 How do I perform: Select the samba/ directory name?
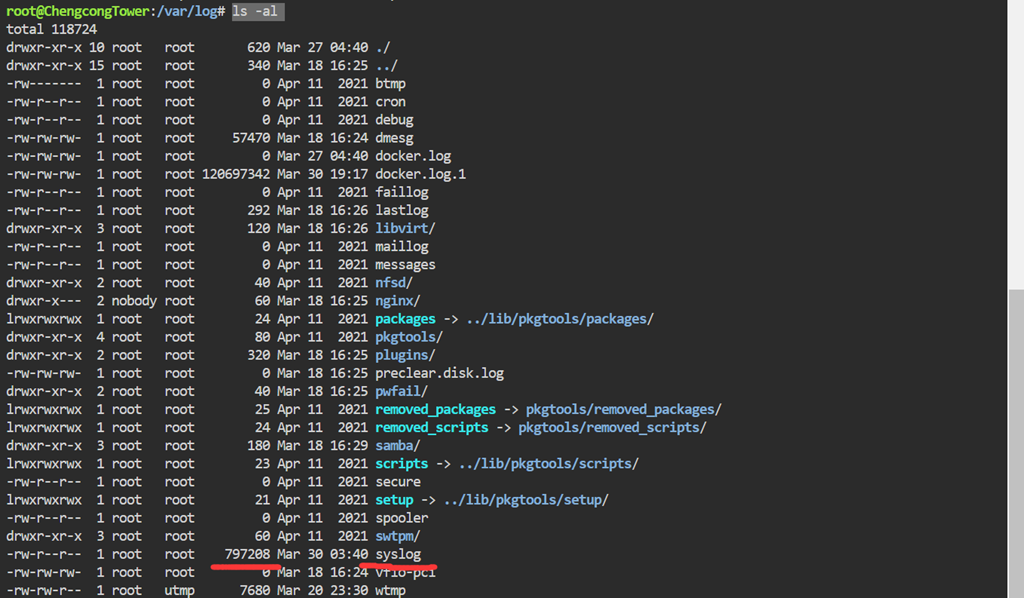(x=398, y=445)
